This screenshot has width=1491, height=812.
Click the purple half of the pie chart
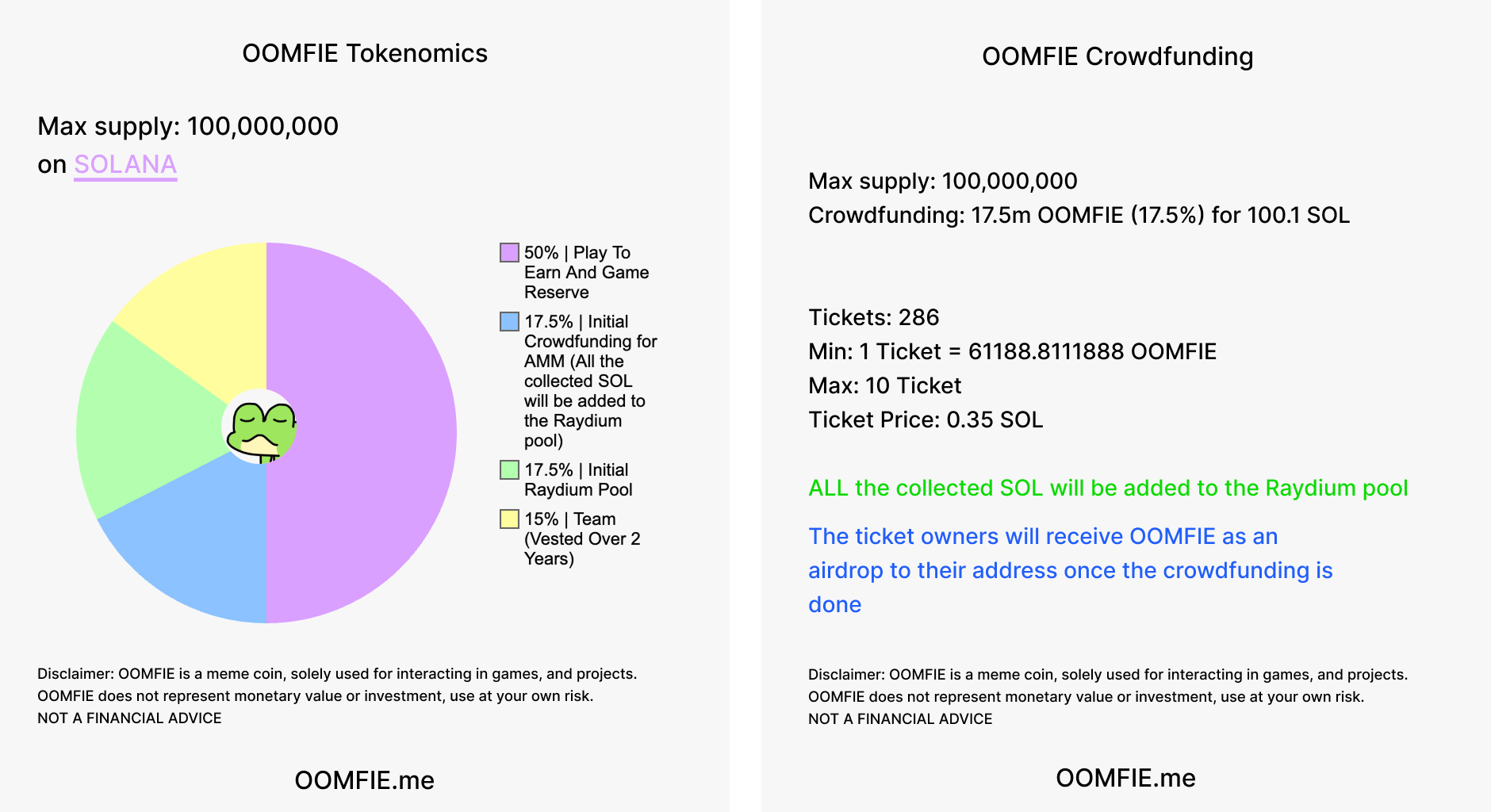click(x=365, y=432)
